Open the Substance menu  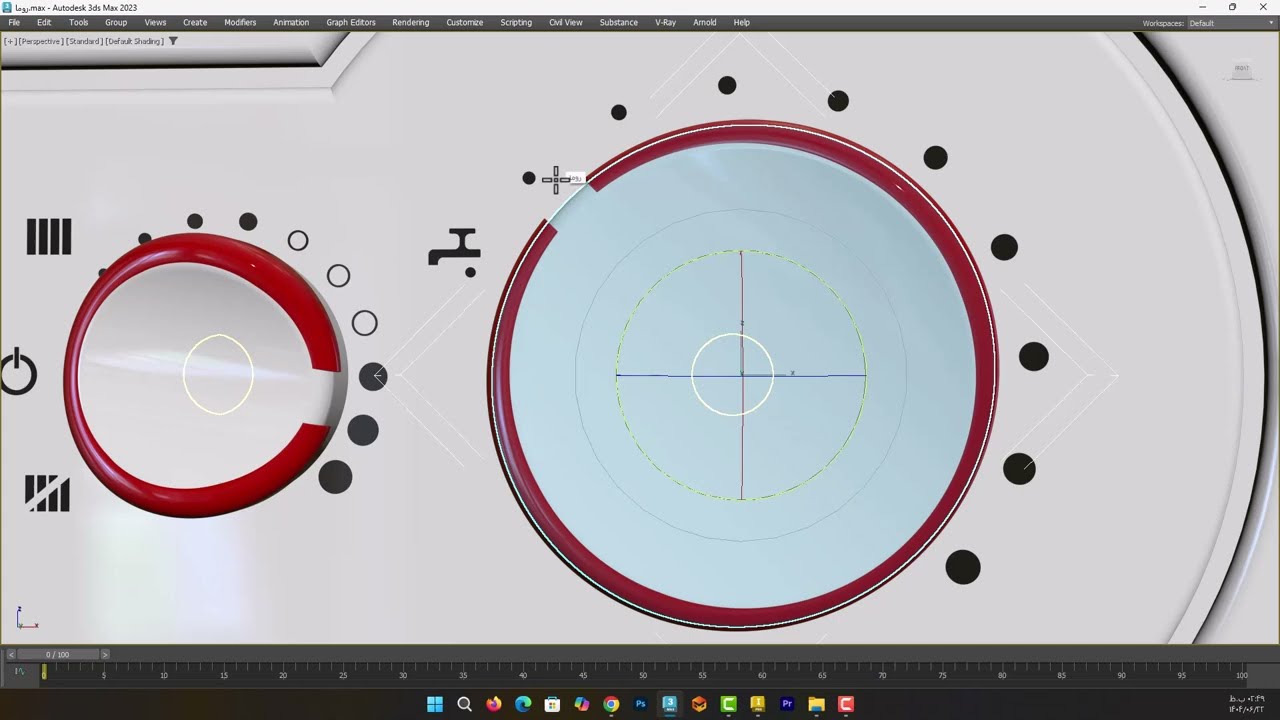coord(618,22)
